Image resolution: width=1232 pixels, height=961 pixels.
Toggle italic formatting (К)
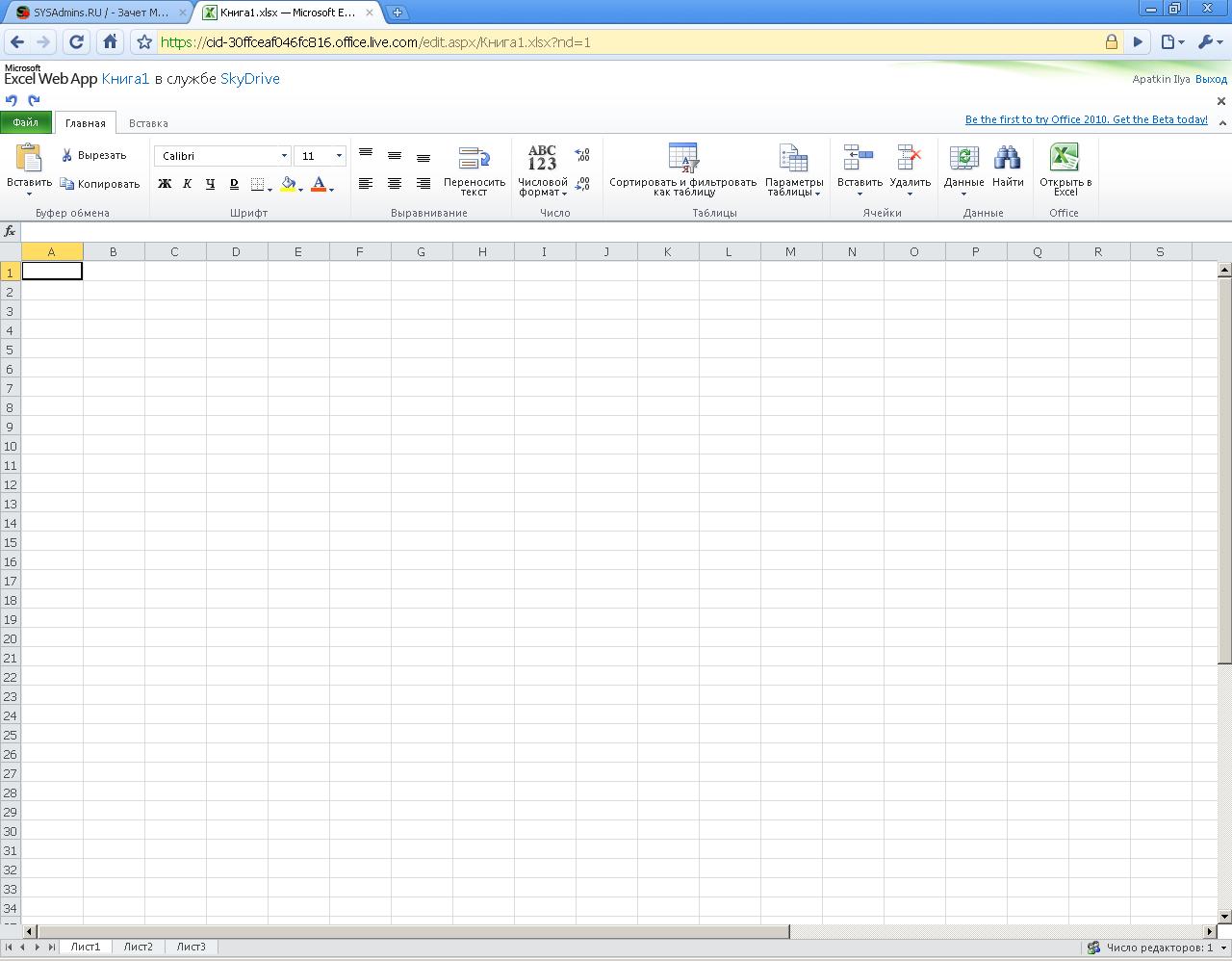[x=187, y=184]
